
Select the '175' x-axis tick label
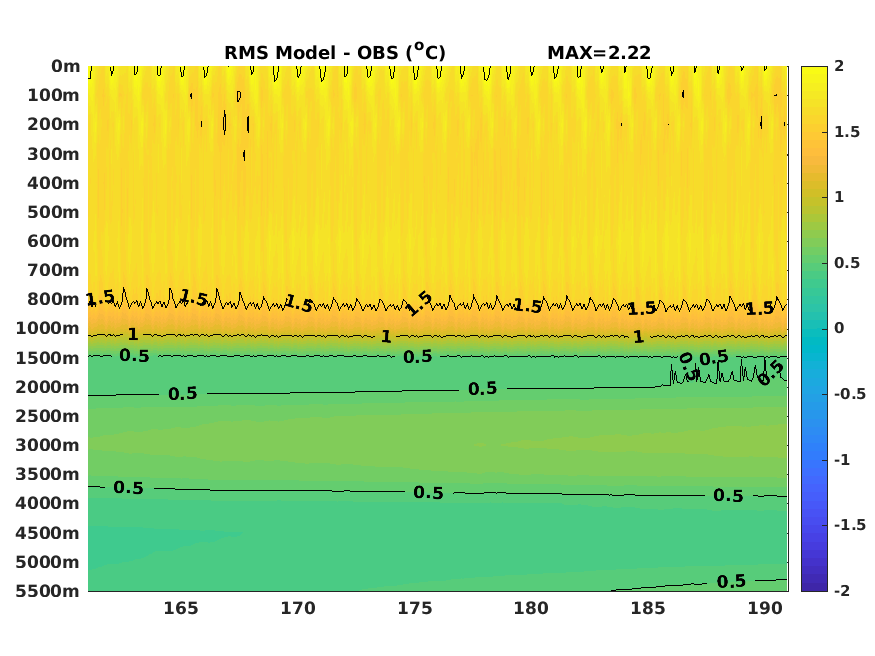tap(415, 608)
